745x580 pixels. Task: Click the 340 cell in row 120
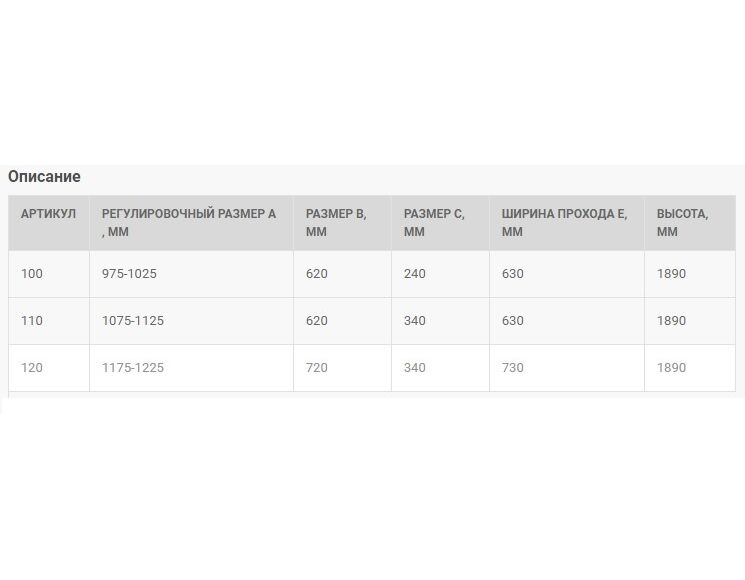click(x=440, y=368)
